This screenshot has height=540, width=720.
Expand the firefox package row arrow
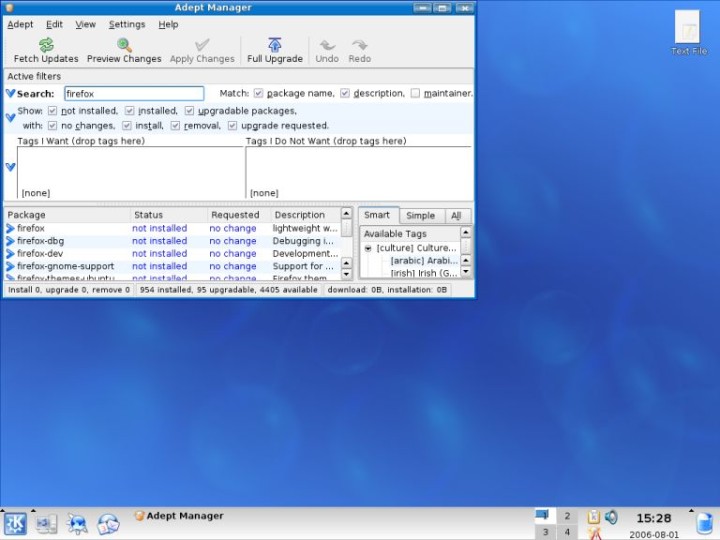click(11, 228)
